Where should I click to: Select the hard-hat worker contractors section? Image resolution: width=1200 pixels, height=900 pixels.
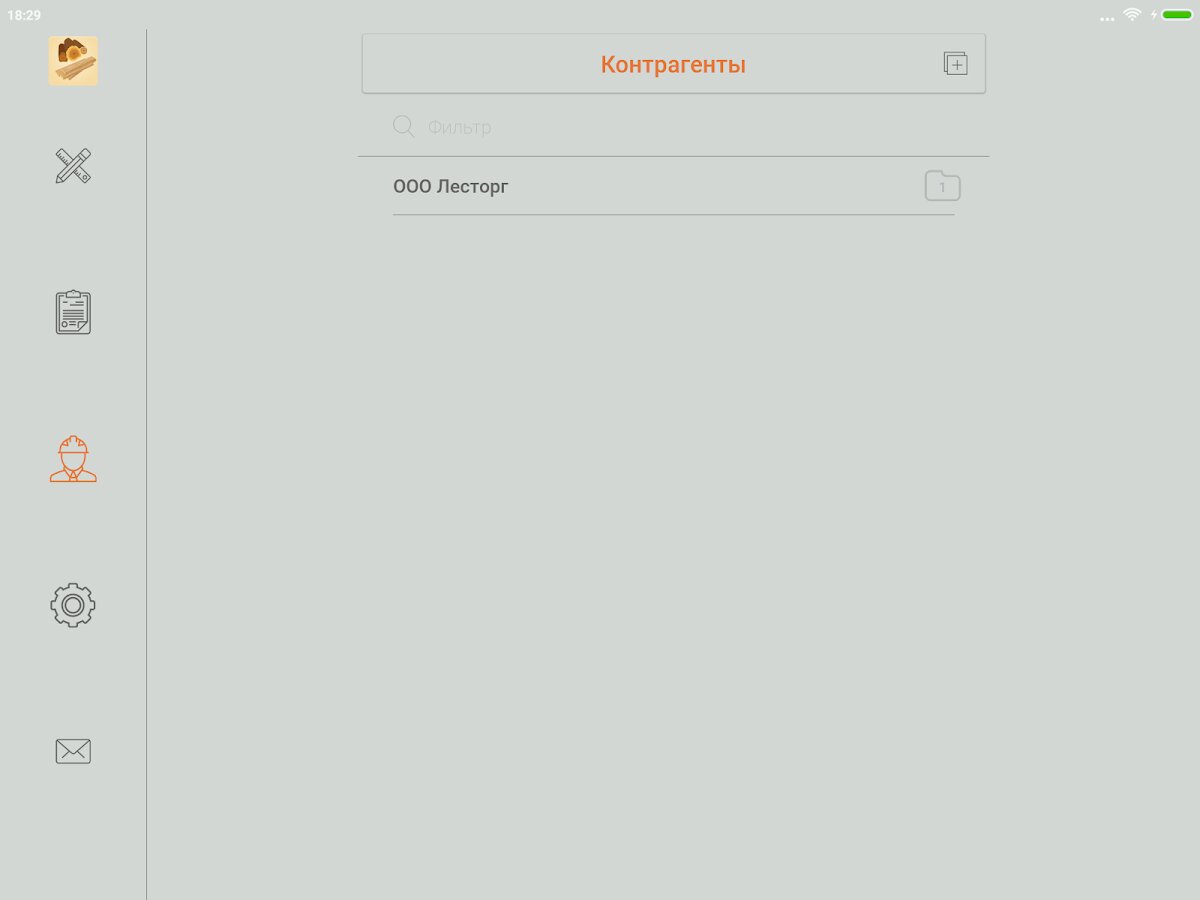[73, 459]
